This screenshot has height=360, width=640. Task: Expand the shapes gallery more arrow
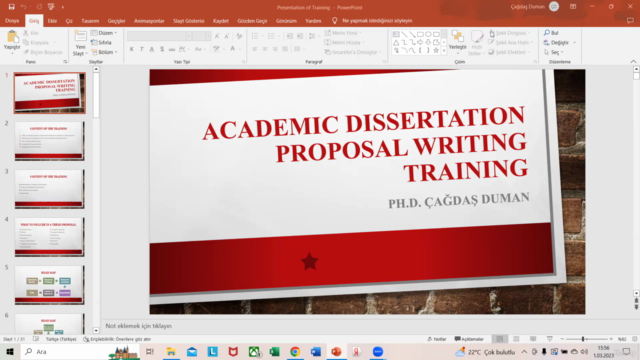click(444, 51)
